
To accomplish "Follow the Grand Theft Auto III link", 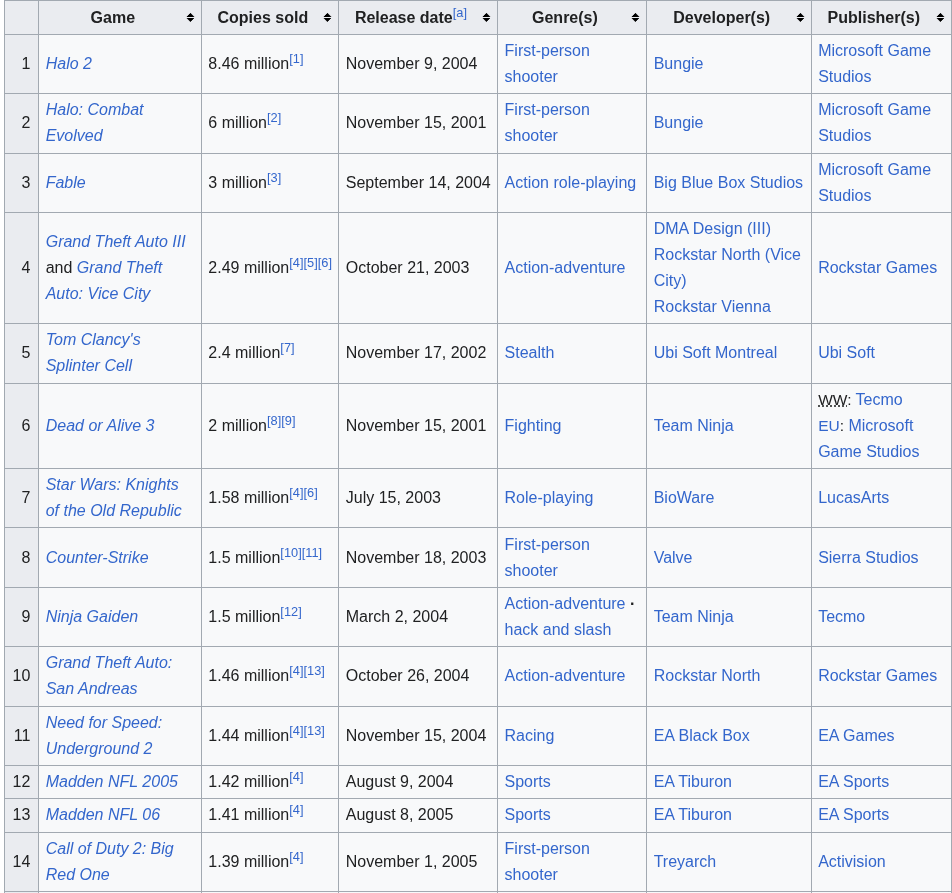I will pos(115,241).
